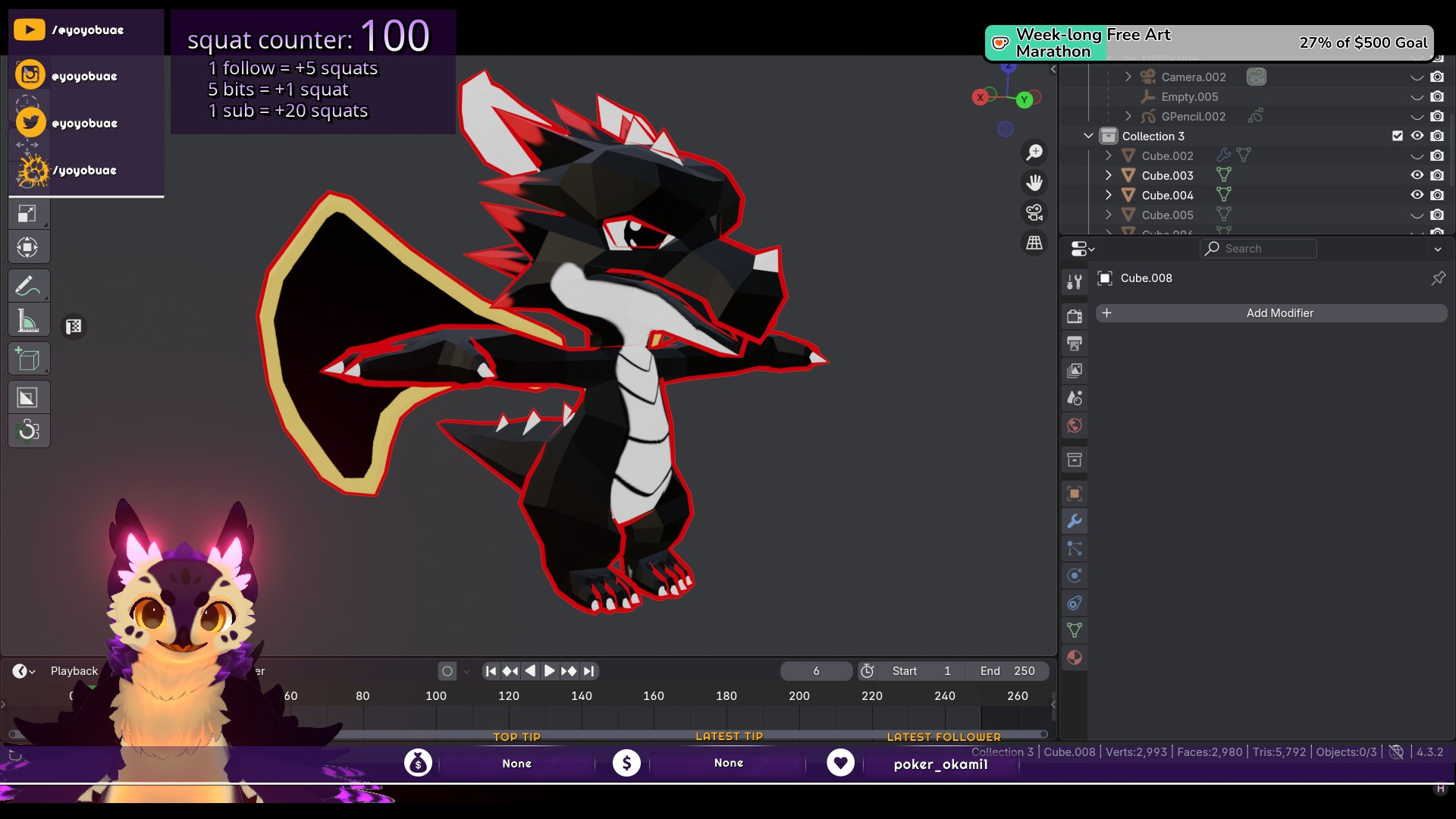Click Camera.002 camera data icon in outliner

click(x=1257, y=77)
